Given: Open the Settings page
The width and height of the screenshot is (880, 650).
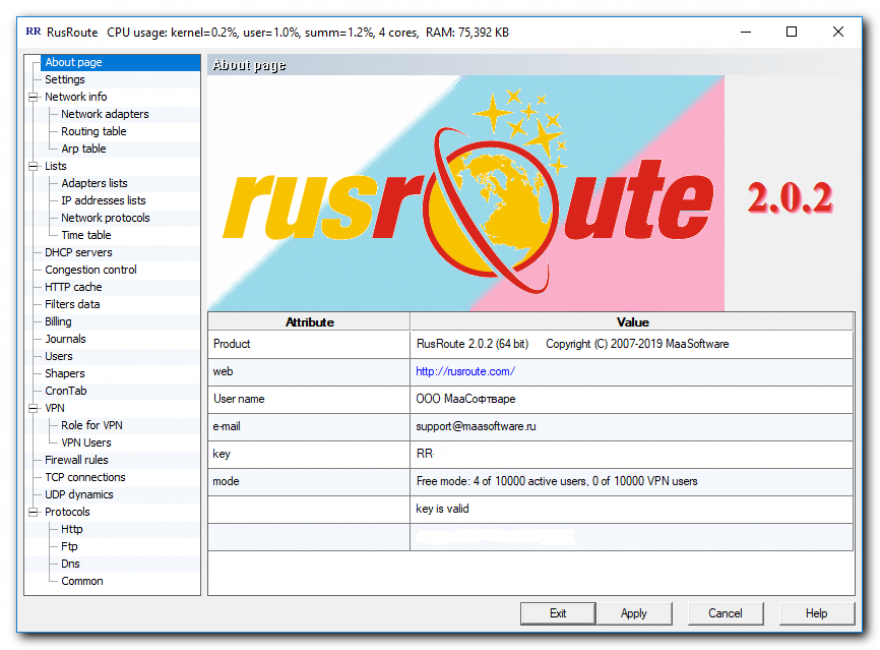Looking at the screenshot, I should pos(65,80).
